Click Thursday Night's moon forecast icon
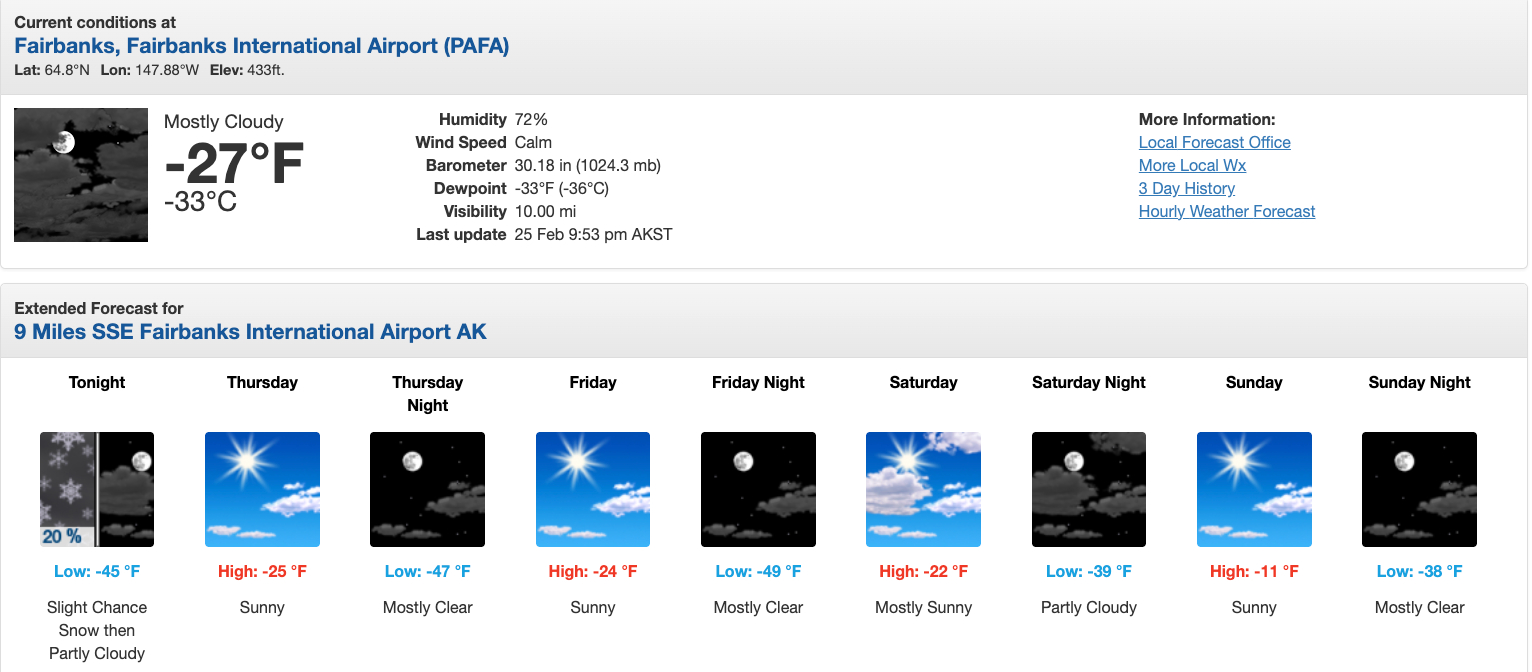The height and width of the screenshot is (672, 1532). pyautogui.click(x=427, y=489)
